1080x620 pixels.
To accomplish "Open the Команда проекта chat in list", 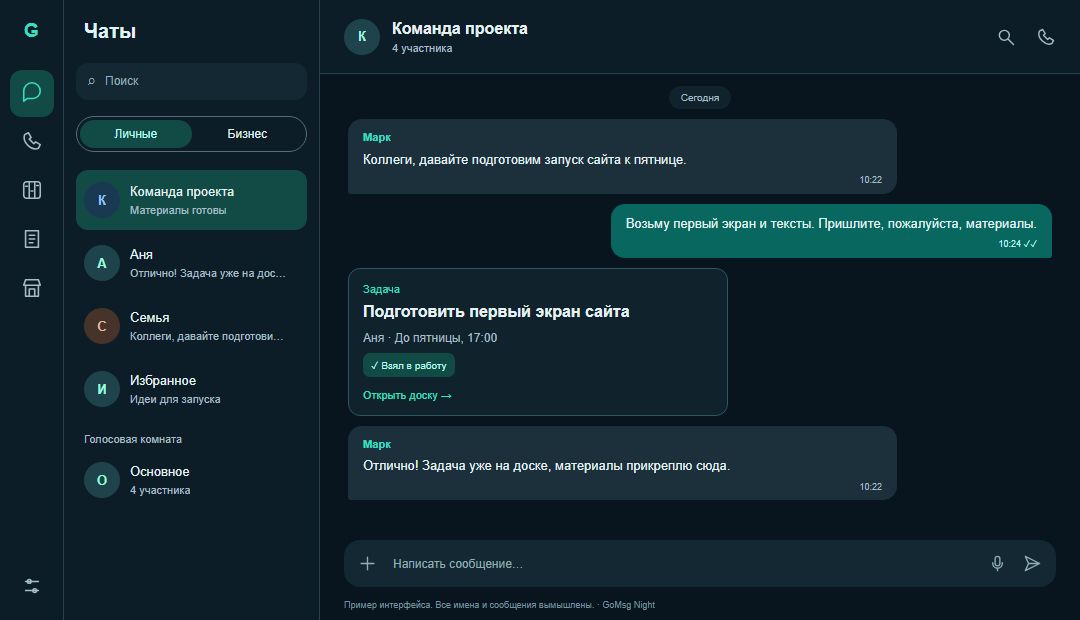I will coord(191,200).
